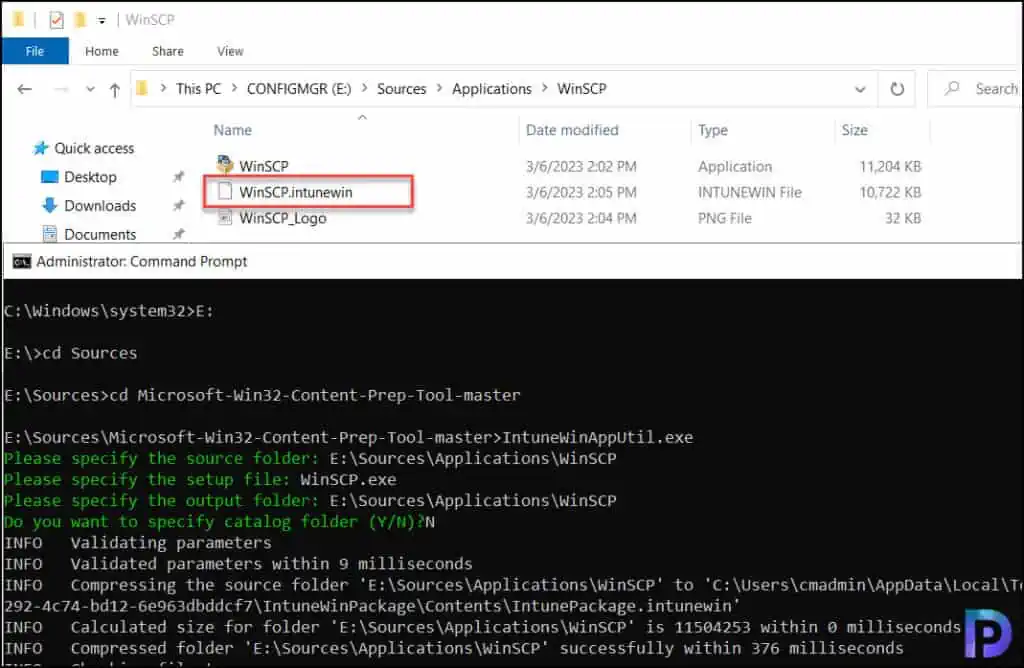Click the WinSCP application icon

pos(225,165)
